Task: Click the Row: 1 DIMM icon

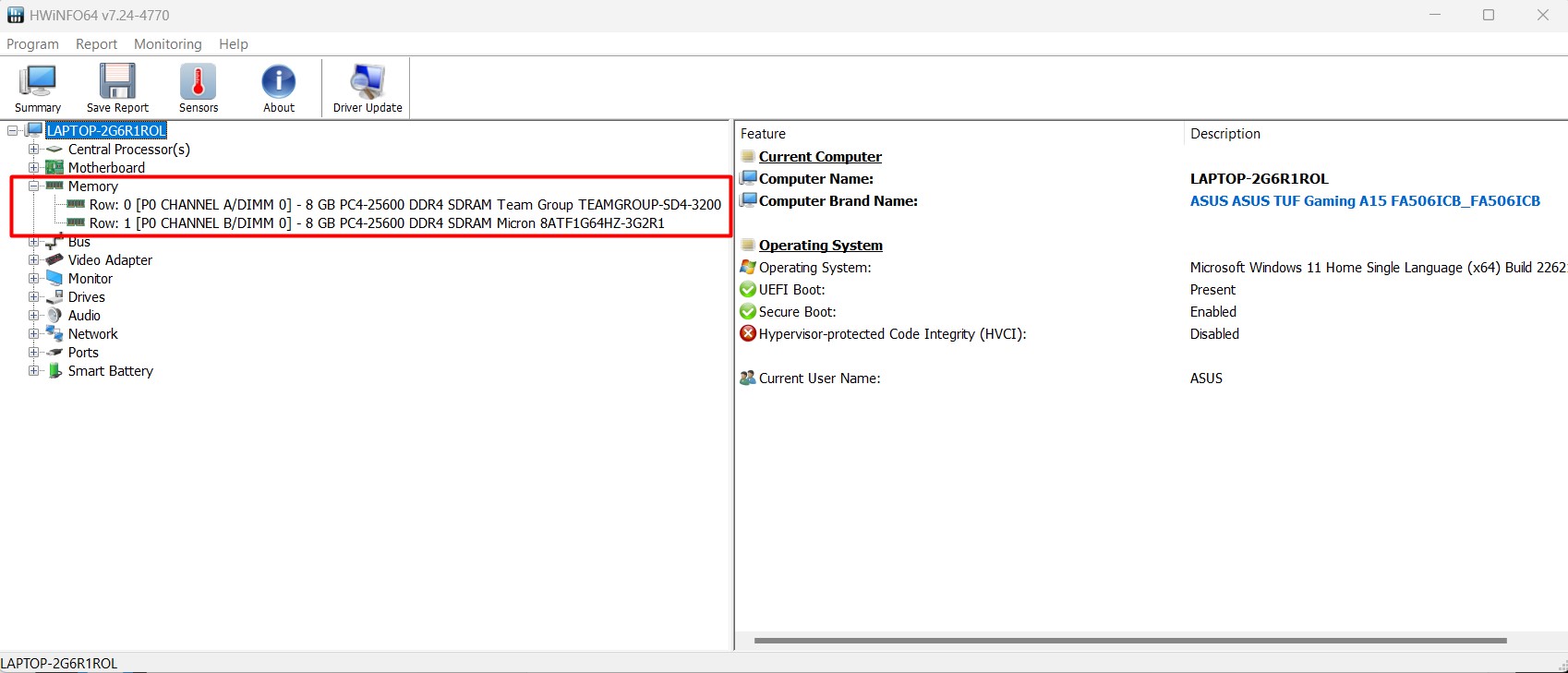Action: click(76, 222)
